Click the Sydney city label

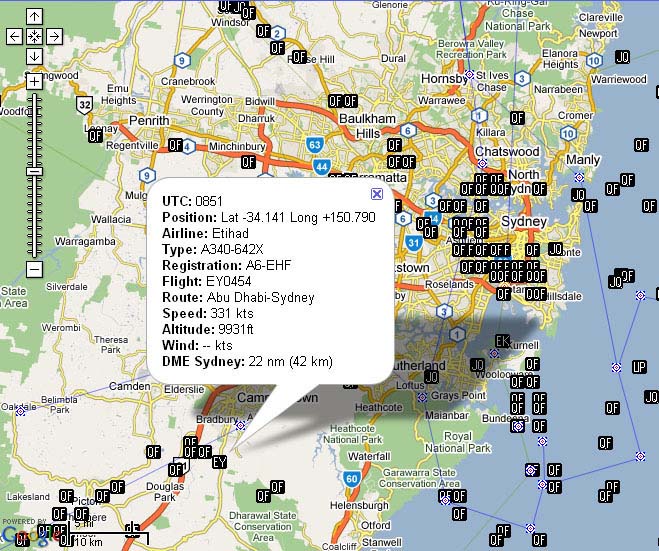(x=524, y=221)
